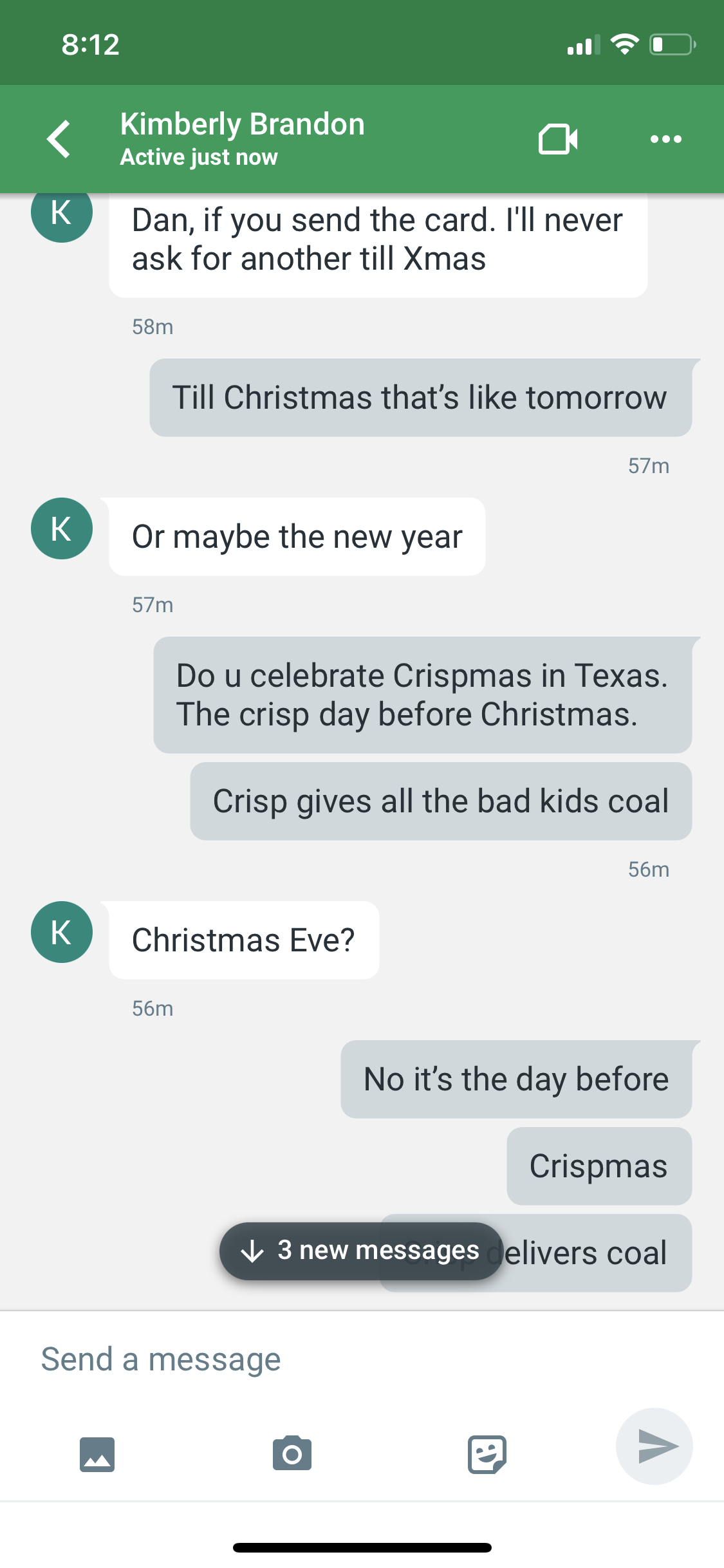Open the three-dot more options menu
This screenshot has width=724, height=1568.
click(x=665, y=139)
